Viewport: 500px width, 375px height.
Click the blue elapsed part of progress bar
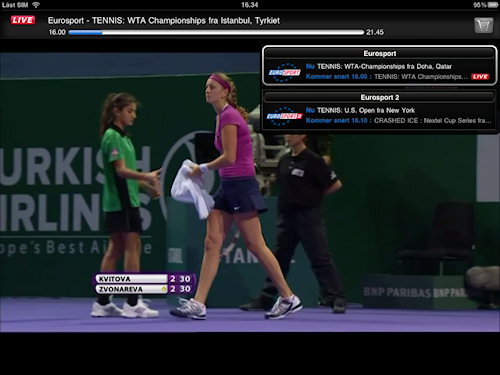point(85,32)
